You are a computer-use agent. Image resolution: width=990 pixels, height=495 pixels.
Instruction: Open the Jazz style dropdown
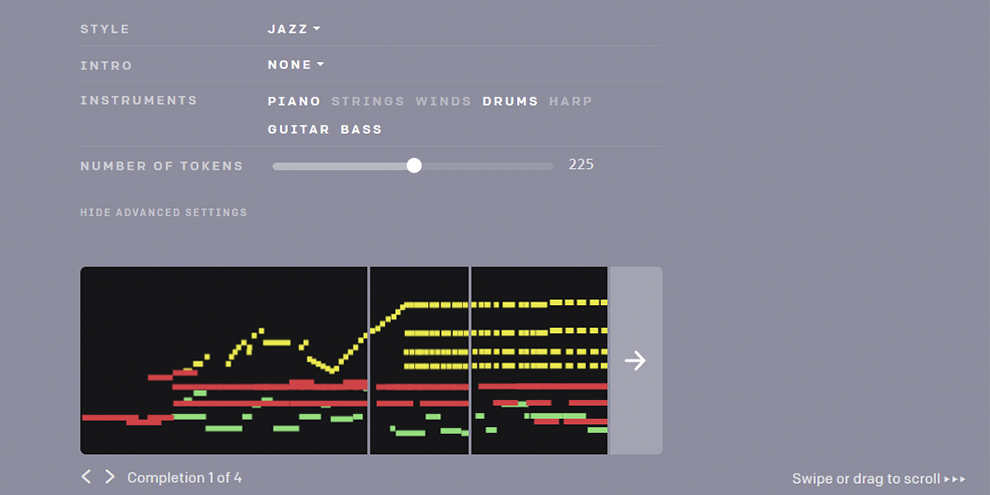pos(294,28)
